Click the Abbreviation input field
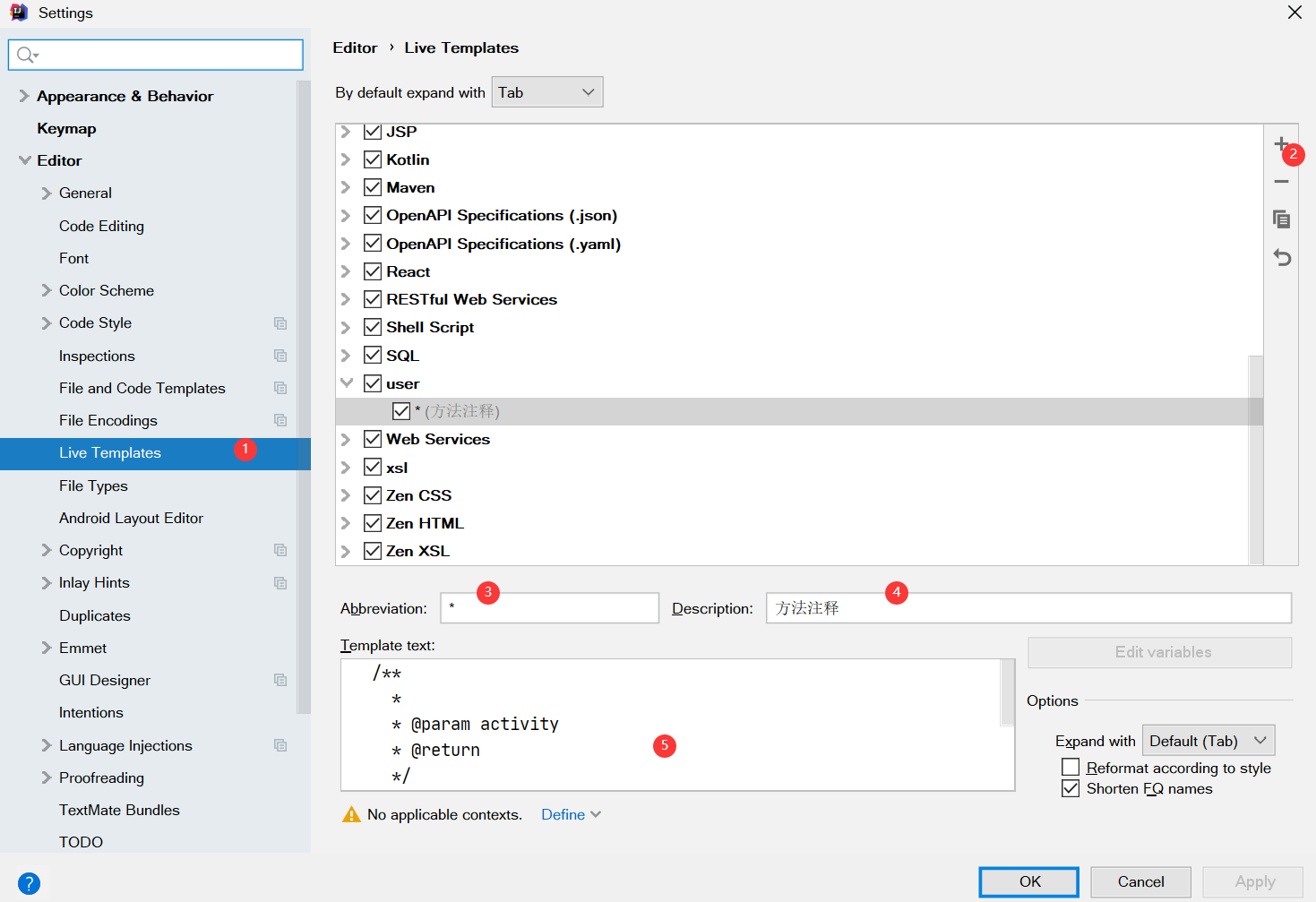 (550, 608)
